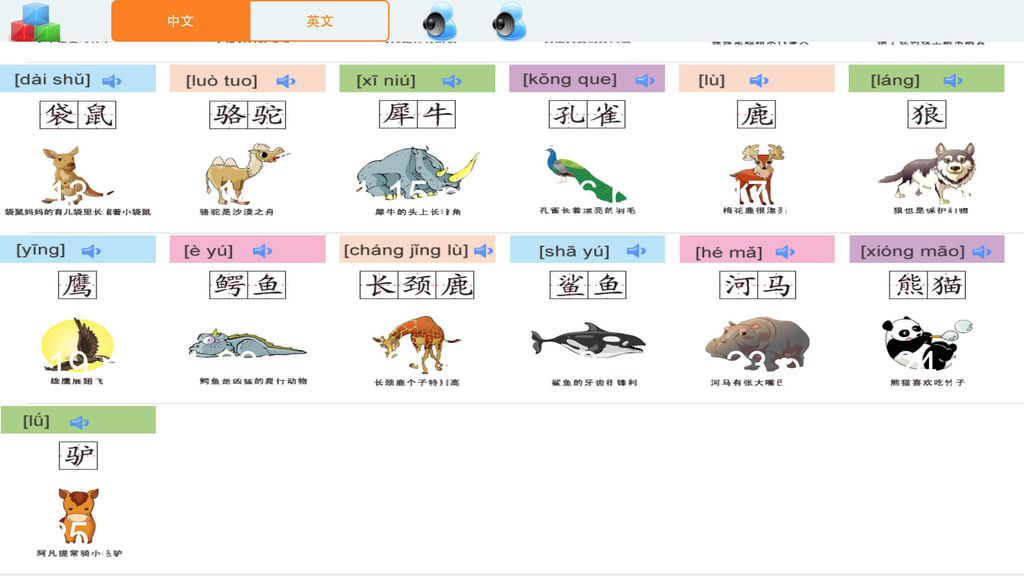The height and width of the screenshot is (576, 1024).
Task: Click the characters 袋鼠
Action: [78, 115]
